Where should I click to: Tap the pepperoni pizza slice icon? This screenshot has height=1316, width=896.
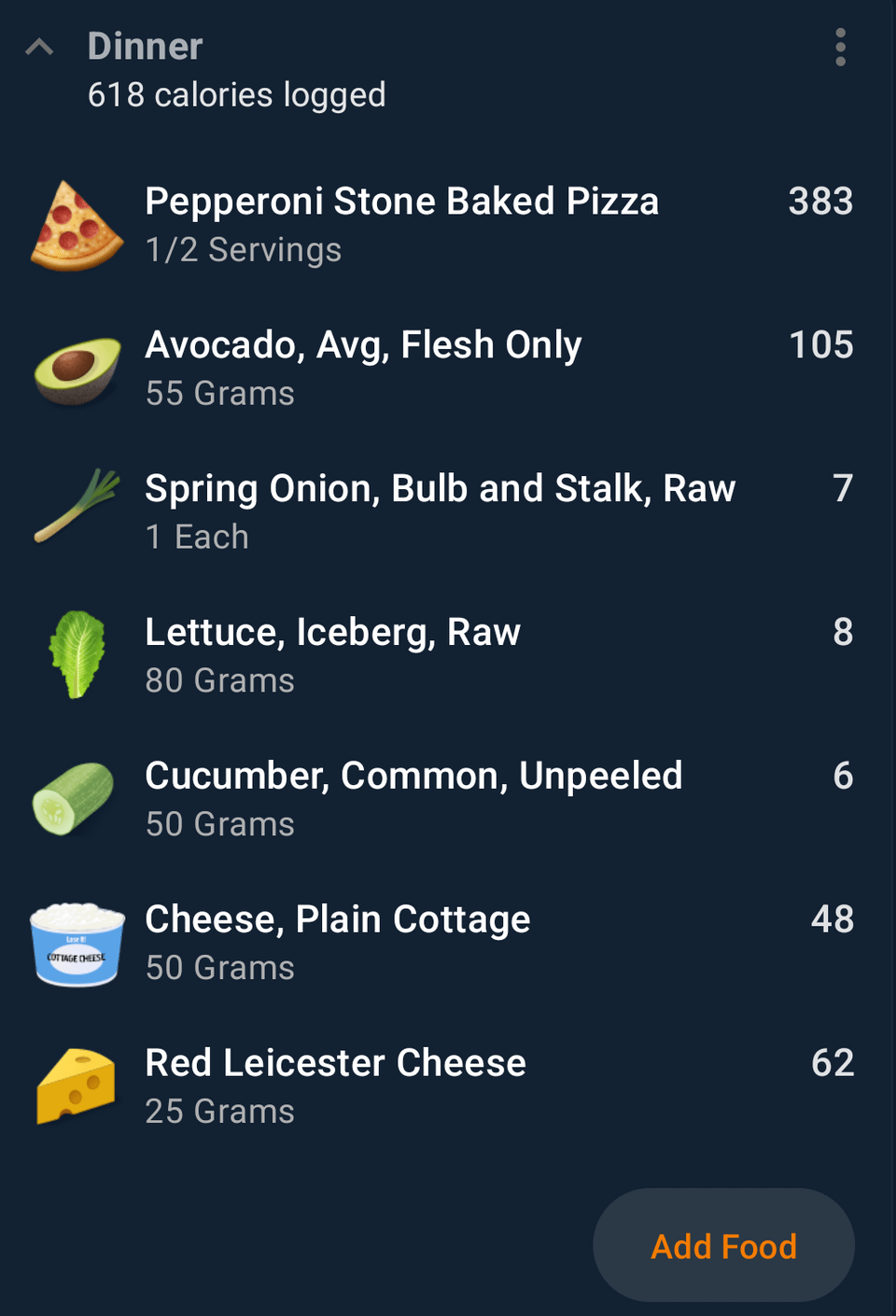point(77,226)
